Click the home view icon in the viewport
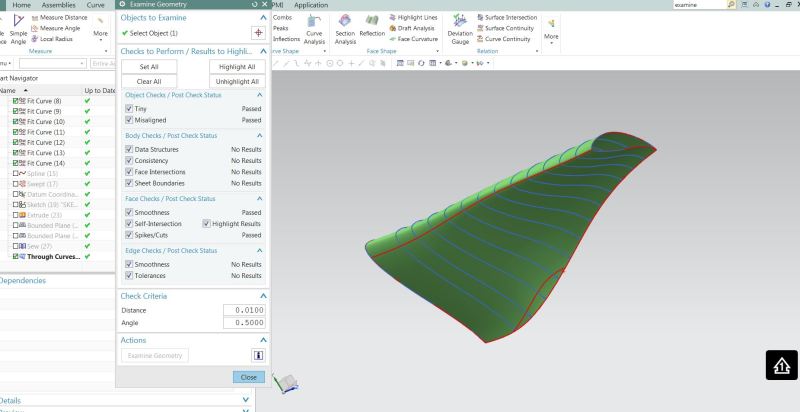The height and width of the screenshot is (412, 800). click(781, 365)
